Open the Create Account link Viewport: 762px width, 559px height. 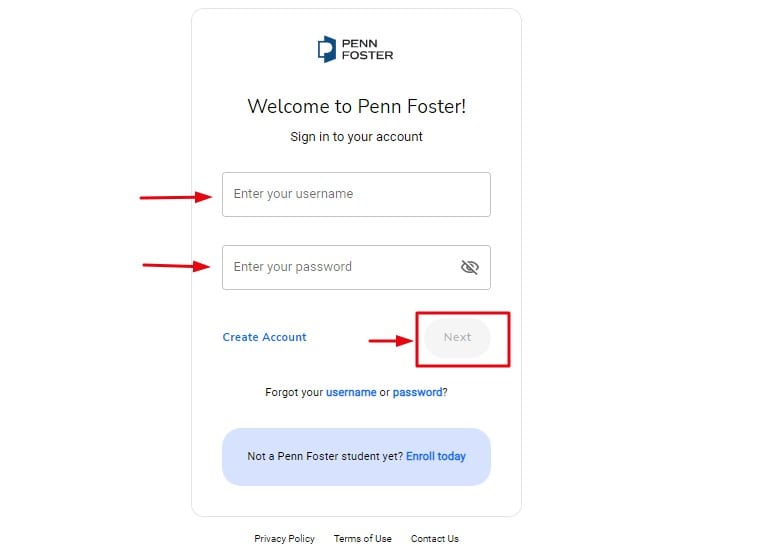pyautogui.click(x=264, y=337)
